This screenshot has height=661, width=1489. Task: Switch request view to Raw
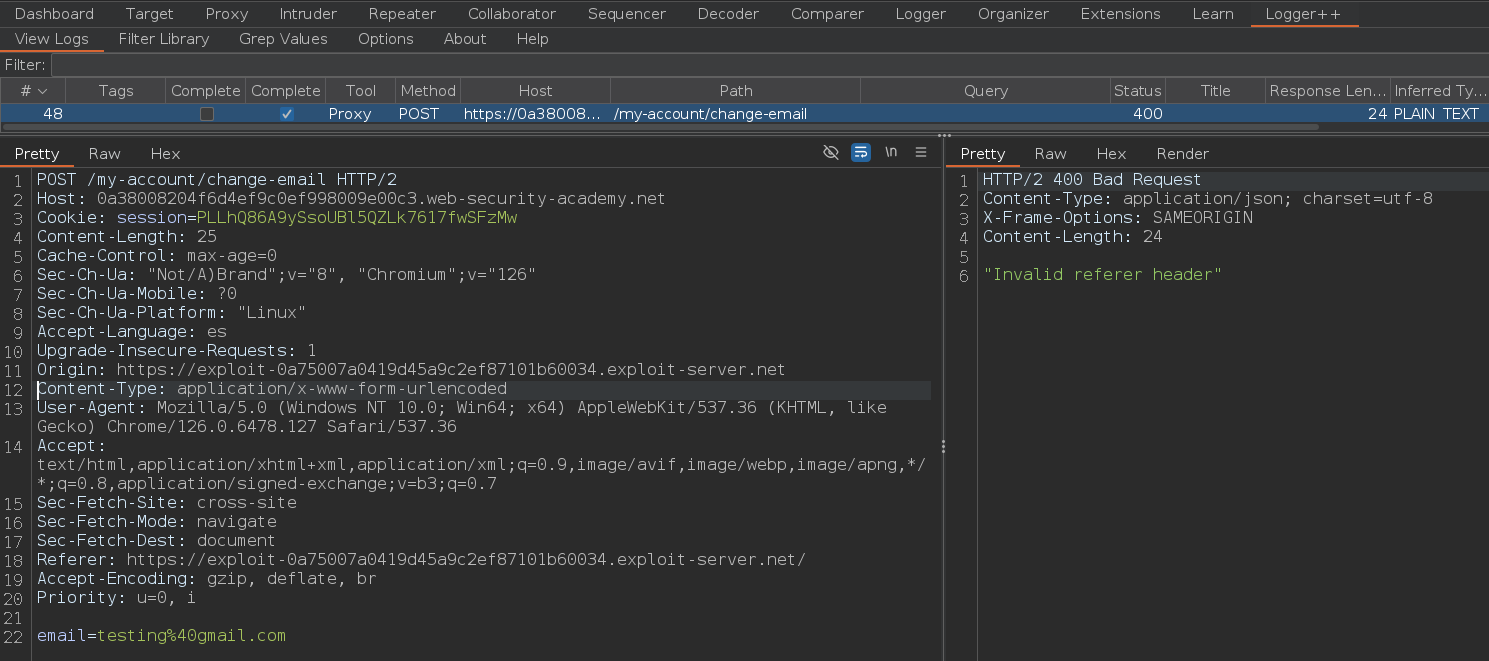[x=105, y=154]
